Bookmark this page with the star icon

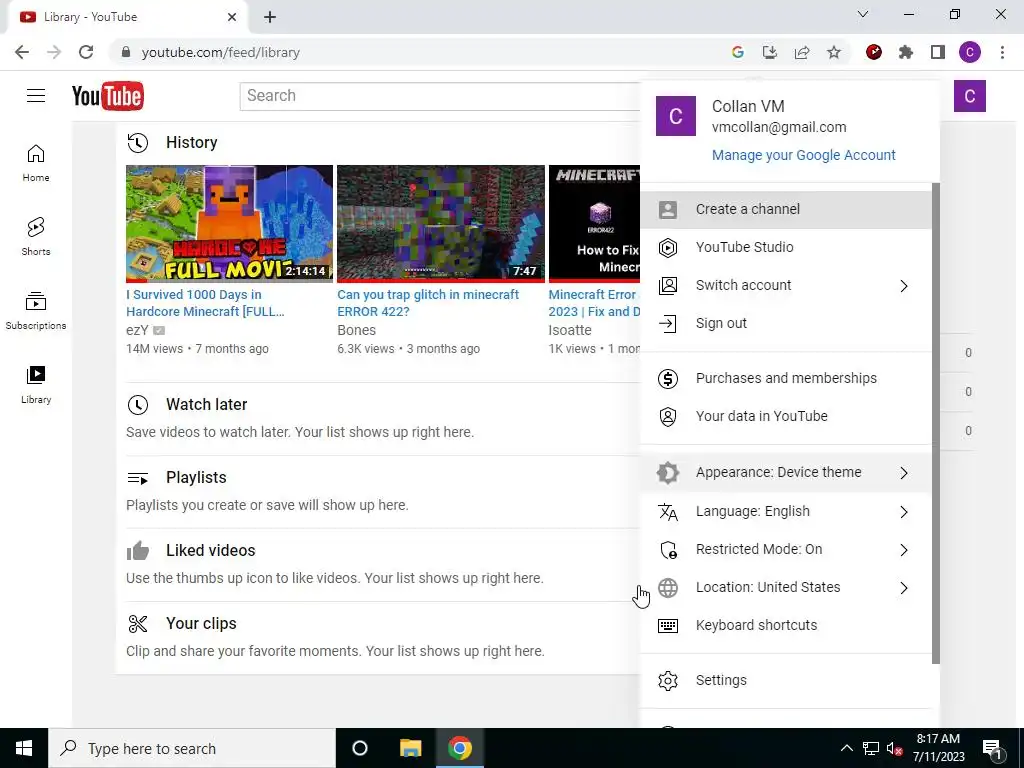point(834,52)
